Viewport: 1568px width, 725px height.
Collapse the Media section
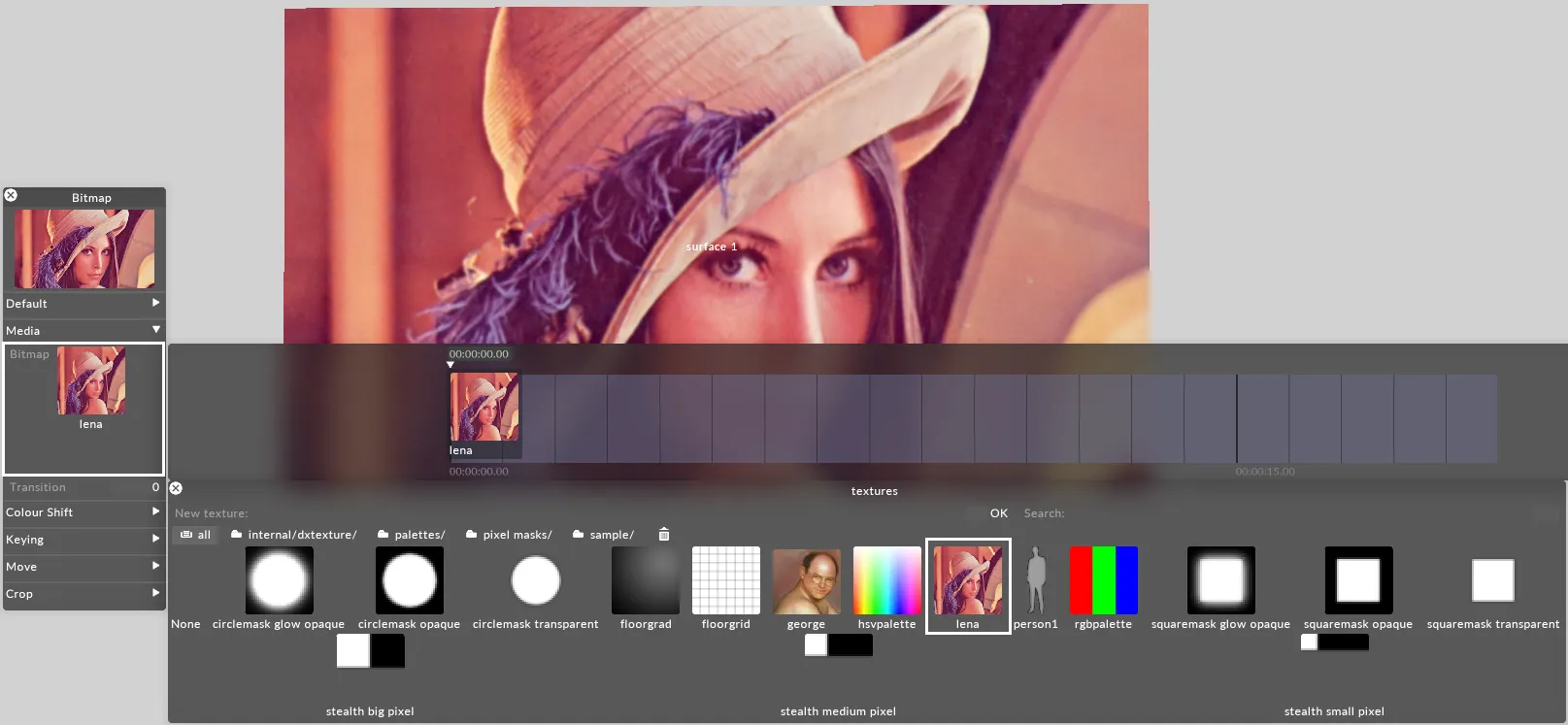pos(83,331)
